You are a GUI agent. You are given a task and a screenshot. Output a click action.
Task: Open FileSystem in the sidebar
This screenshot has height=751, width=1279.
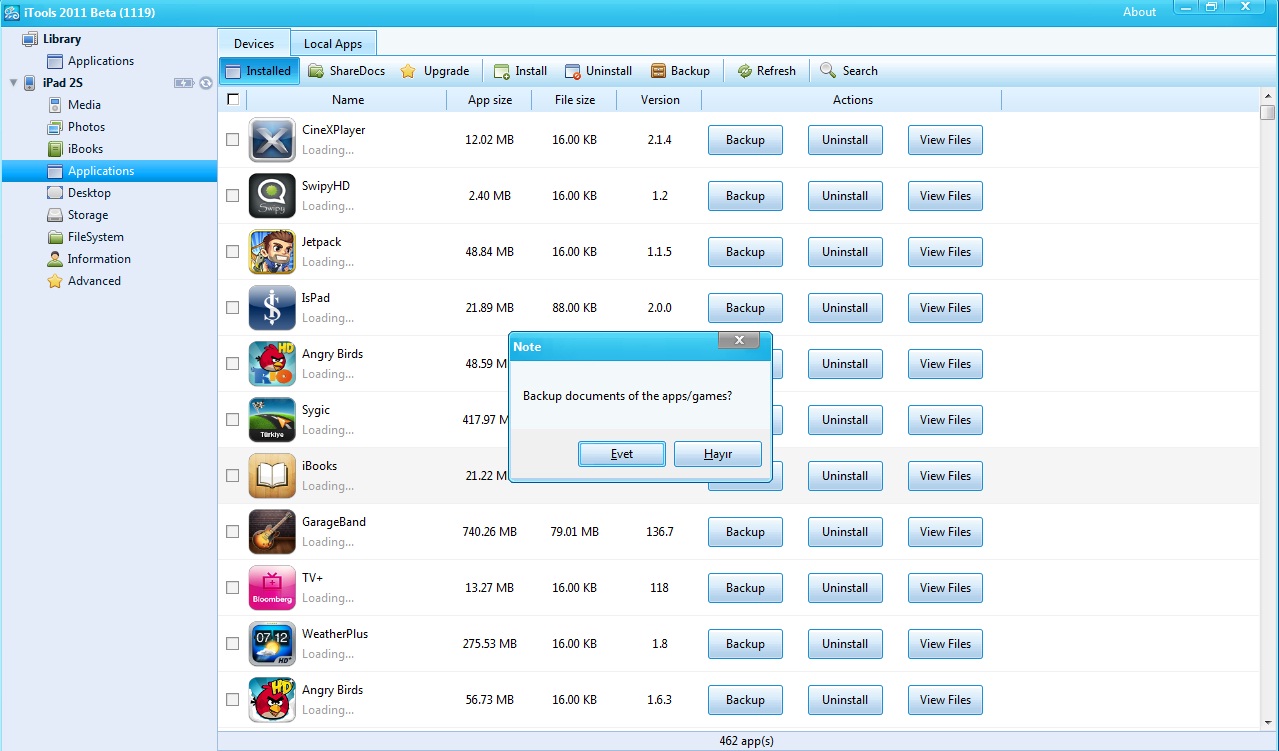(x=96, y=237)
